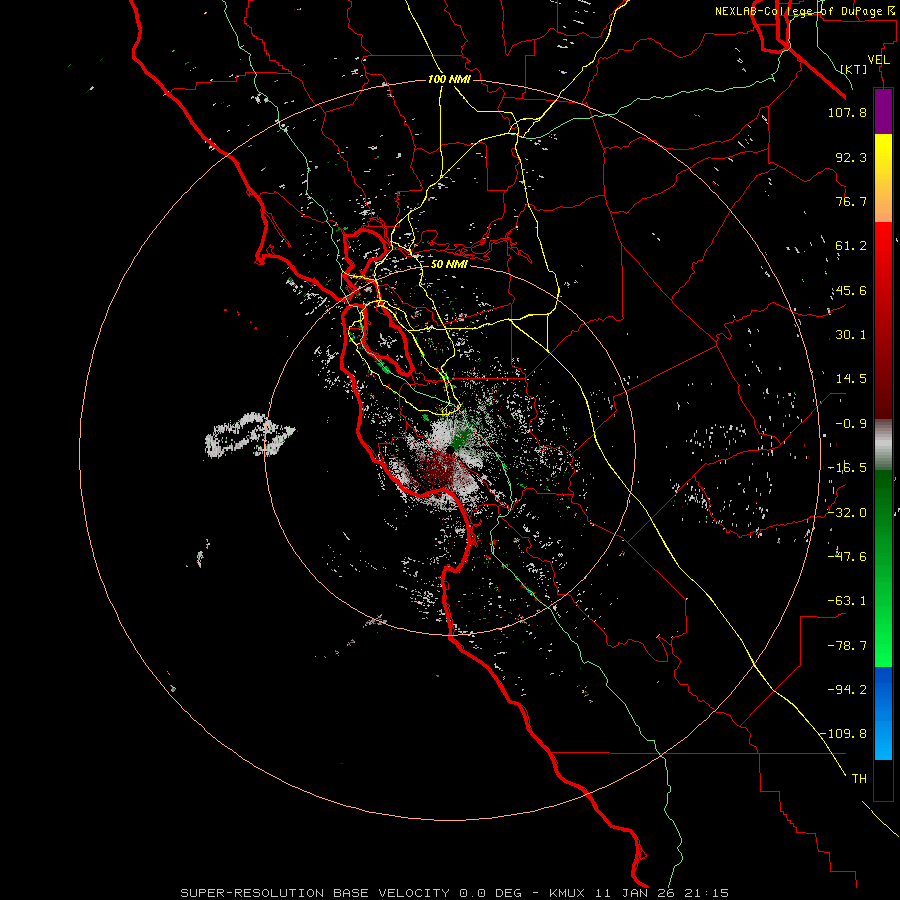Screen dimensions: 900x900
Task: Select the 14.5 velocity scale value
Action: (851, 379)
